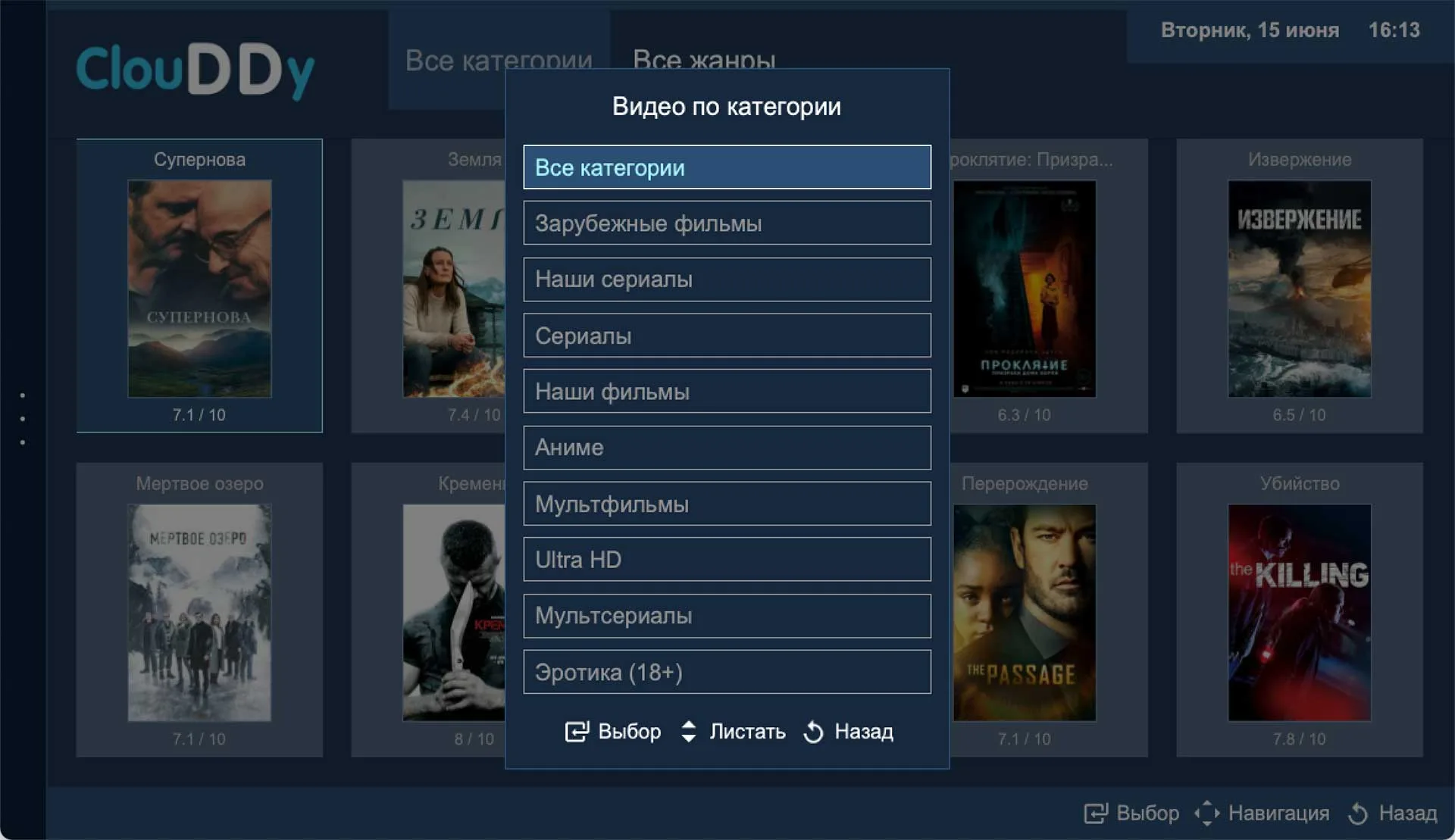Select the Ultra HD category
The image size is (1455, 840).
click(x=726, y=560)
